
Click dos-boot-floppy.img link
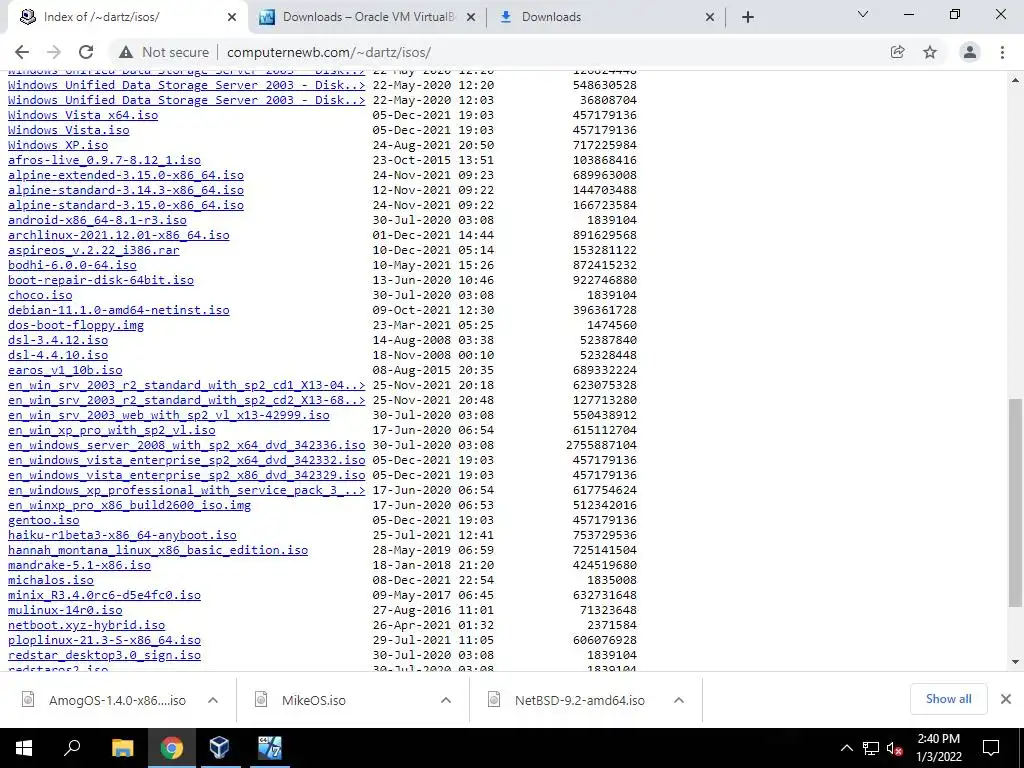76,325
